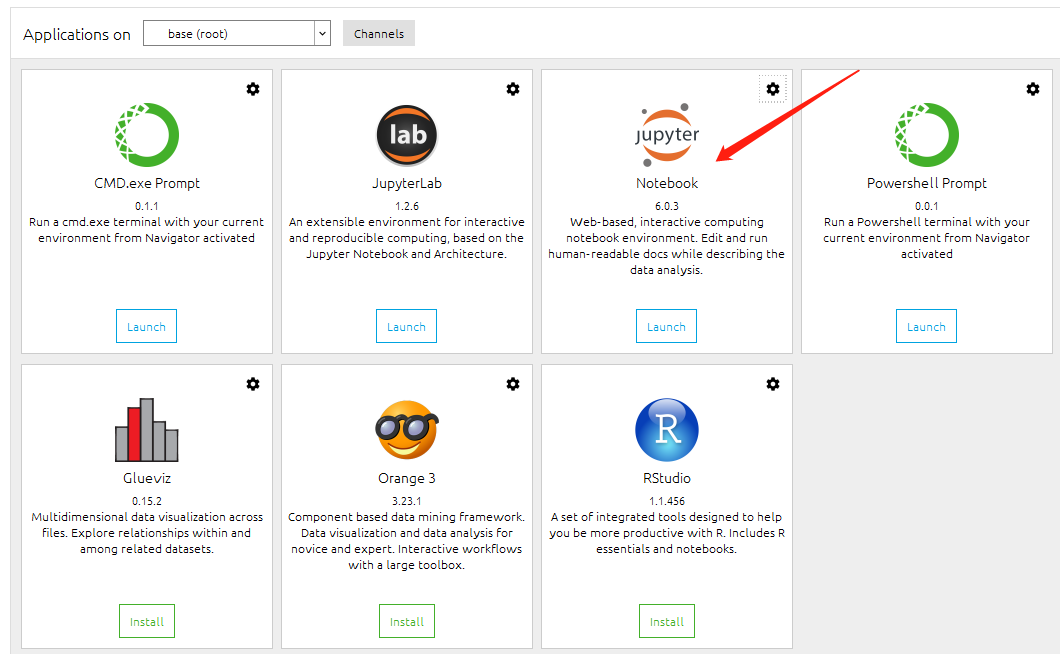
Task: Open settings gear on RStudio card
Action: click(773, 384)
